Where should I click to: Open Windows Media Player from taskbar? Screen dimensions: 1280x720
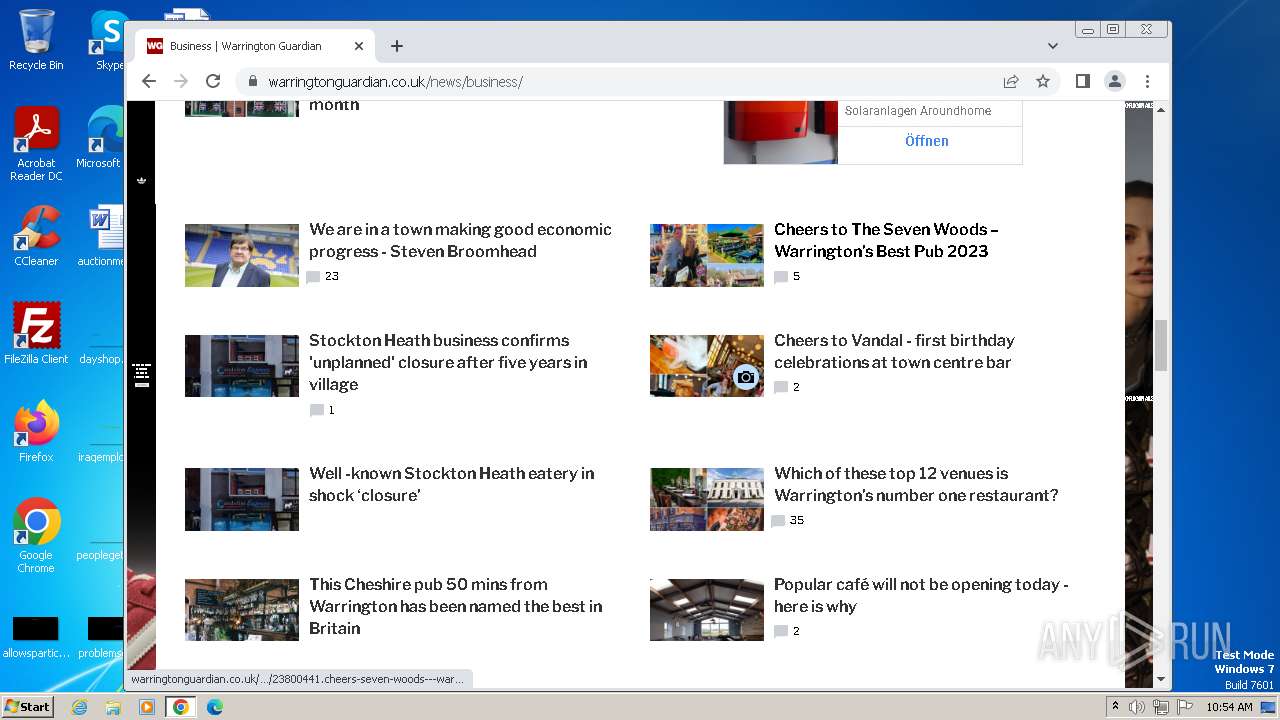point(147,707)
